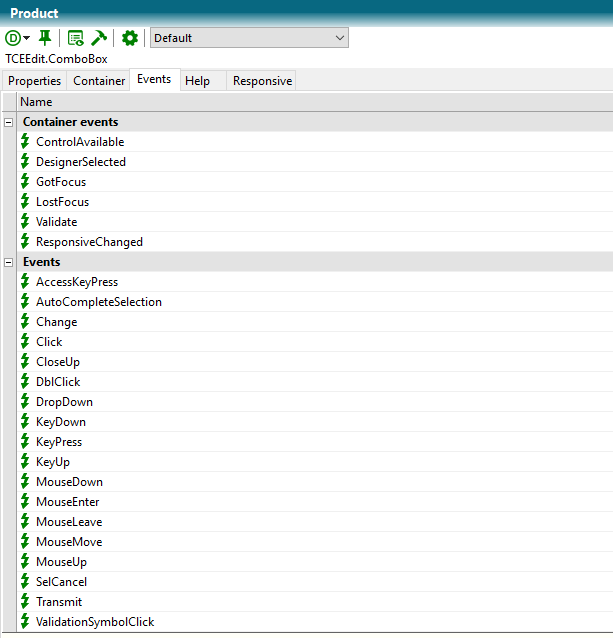Click the green hammer tool icon
Image resolution: width=613 pixels, height=638 pixels.
99,38
